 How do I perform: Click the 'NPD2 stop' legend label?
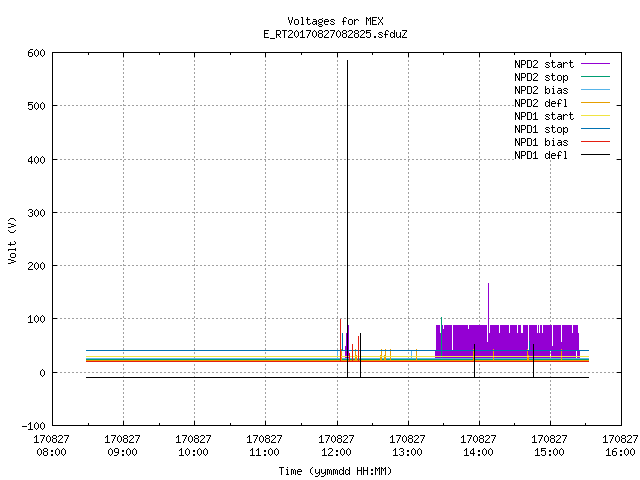(x=541, y=77)
